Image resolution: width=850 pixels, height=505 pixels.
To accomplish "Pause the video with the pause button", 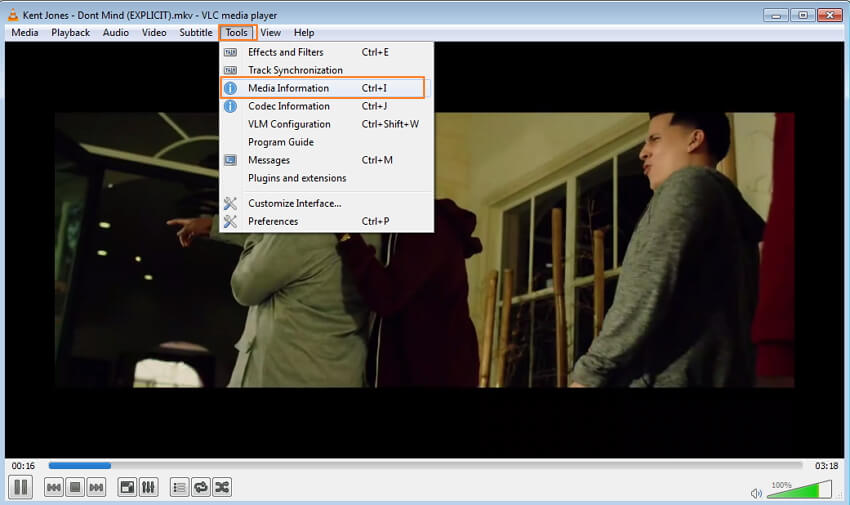I will (21, 487).
